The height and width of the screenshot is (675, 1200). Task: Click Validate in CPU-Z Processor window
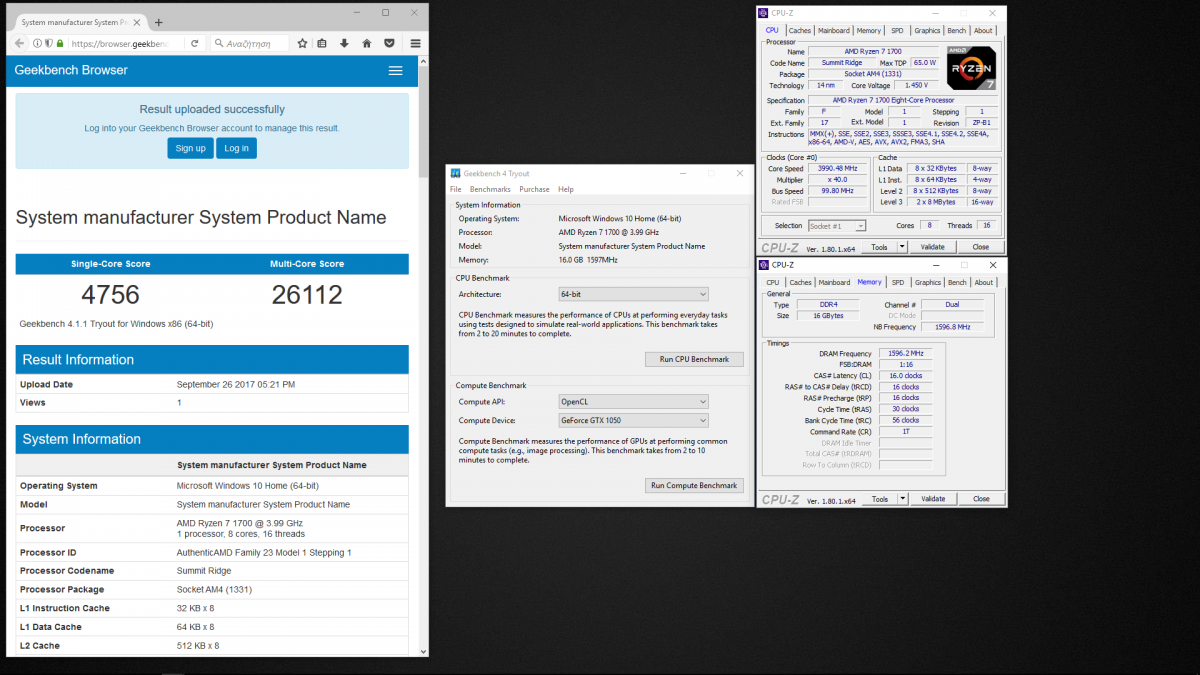click(933, 247)
